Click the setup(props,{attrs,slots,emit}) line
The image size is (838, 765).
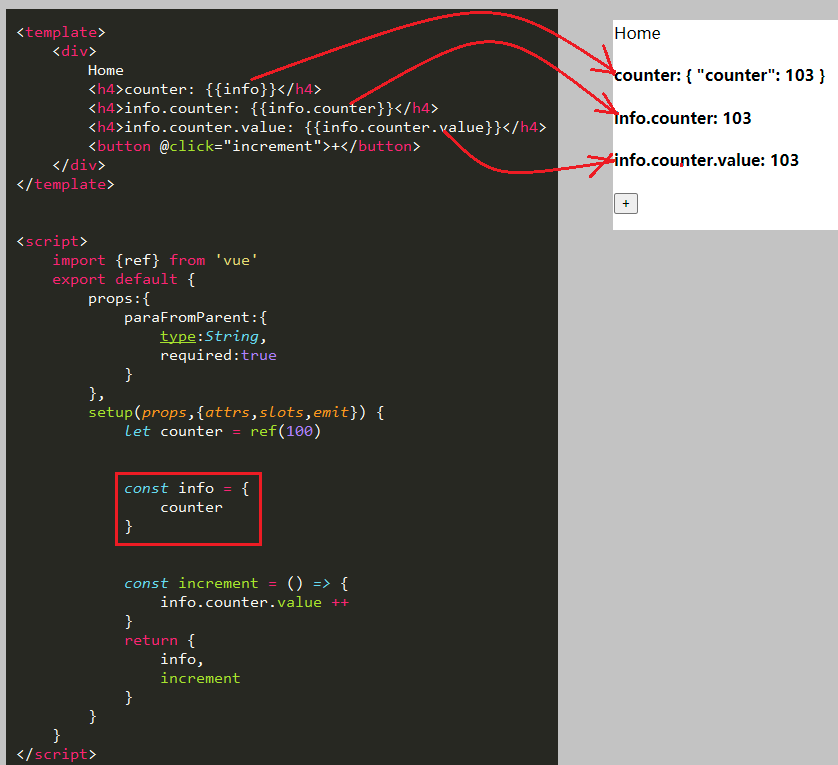pyautogui.click(x=236, y=412)
